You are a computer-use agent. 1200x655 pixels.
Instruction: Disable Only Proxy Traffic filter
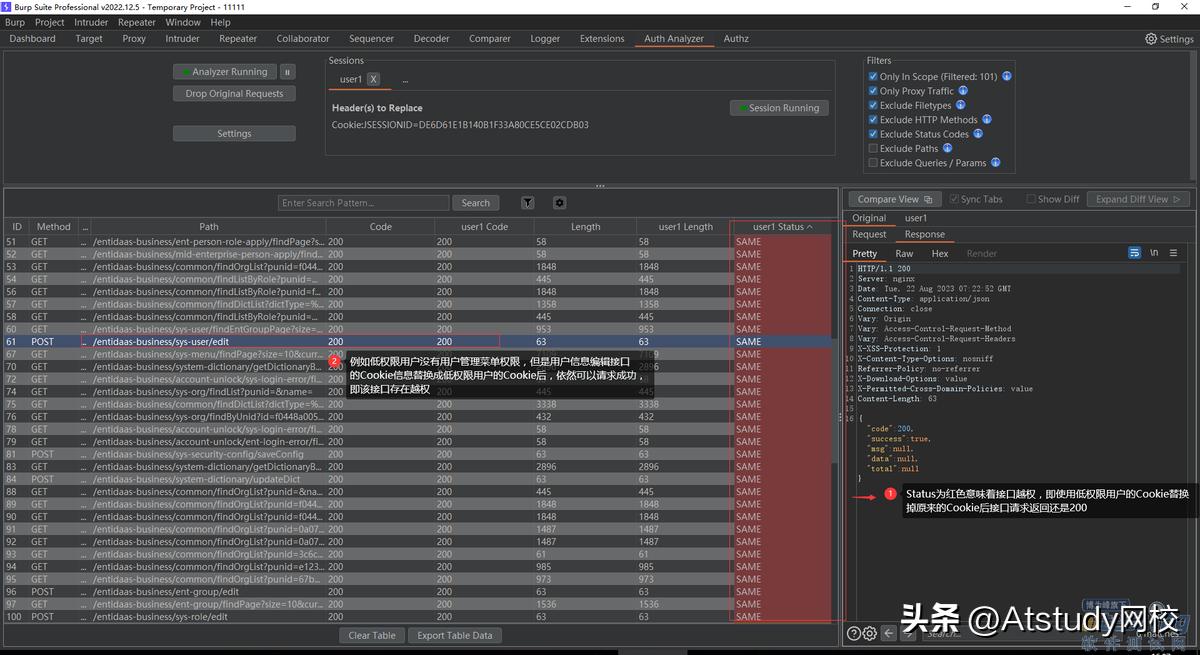tap(873, 90)
